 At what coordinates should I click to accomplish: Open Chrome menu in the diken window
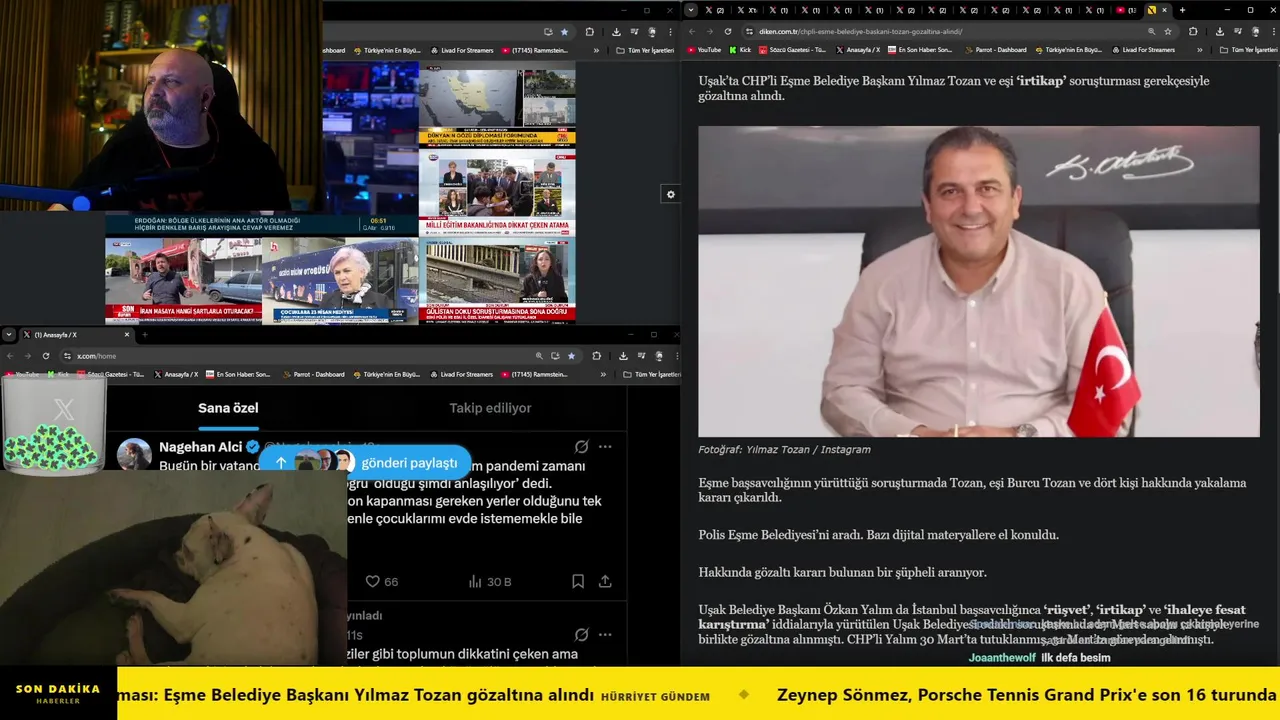(1272, 31)
